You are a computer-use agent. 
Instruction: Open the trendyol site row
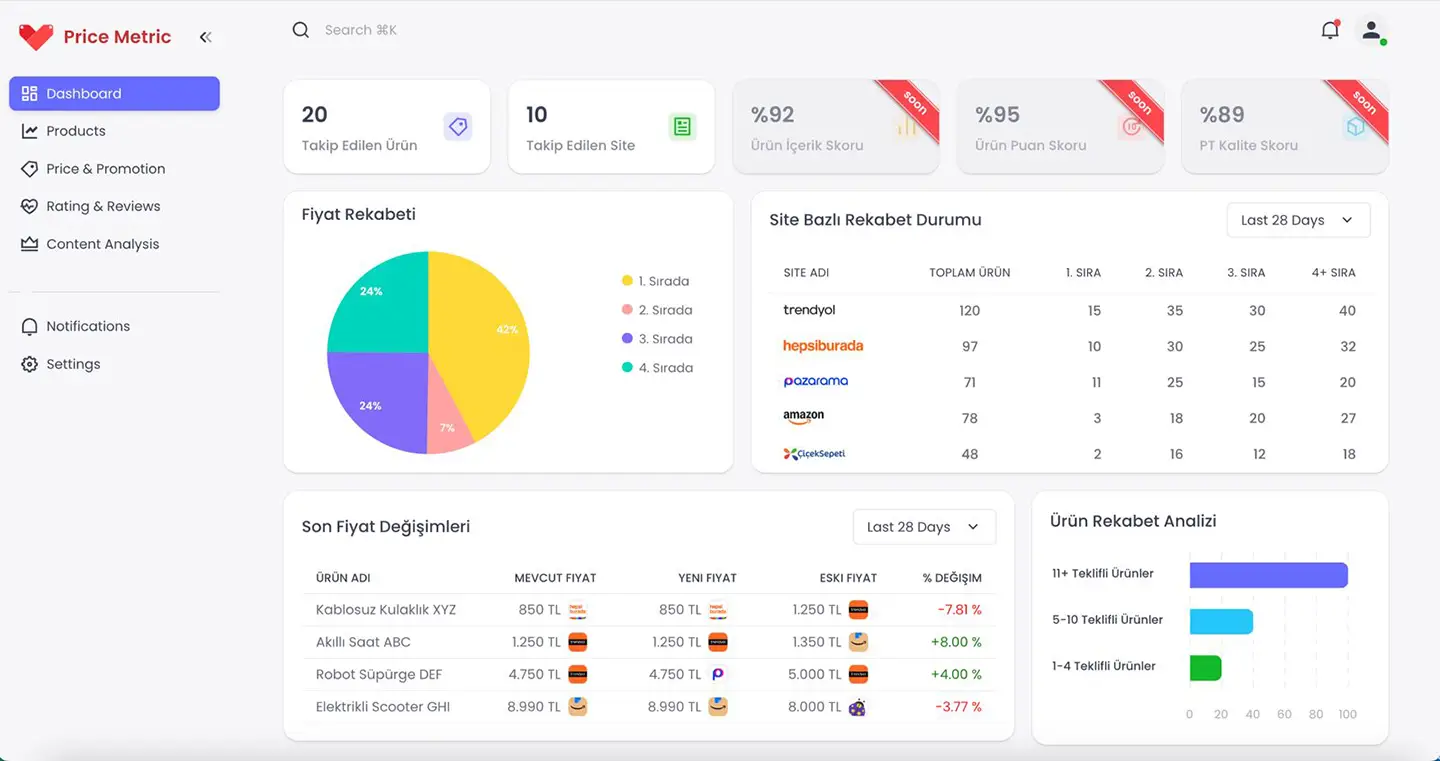(809, 310)
